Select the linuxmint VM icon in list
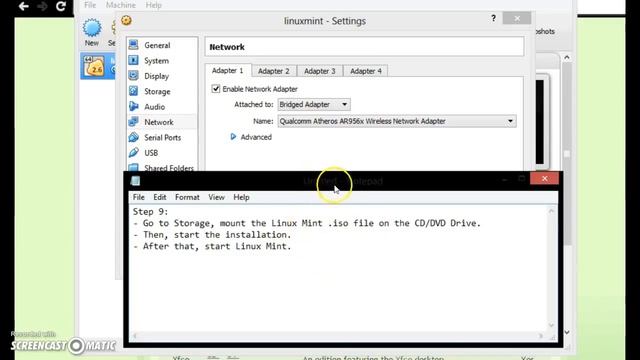The image size is (640, 360). tap(94, 66)
